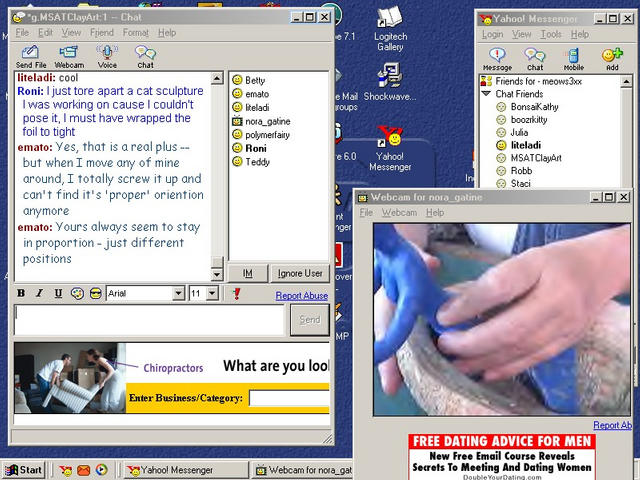Click Chat icon in chat window toolbar

145,56
